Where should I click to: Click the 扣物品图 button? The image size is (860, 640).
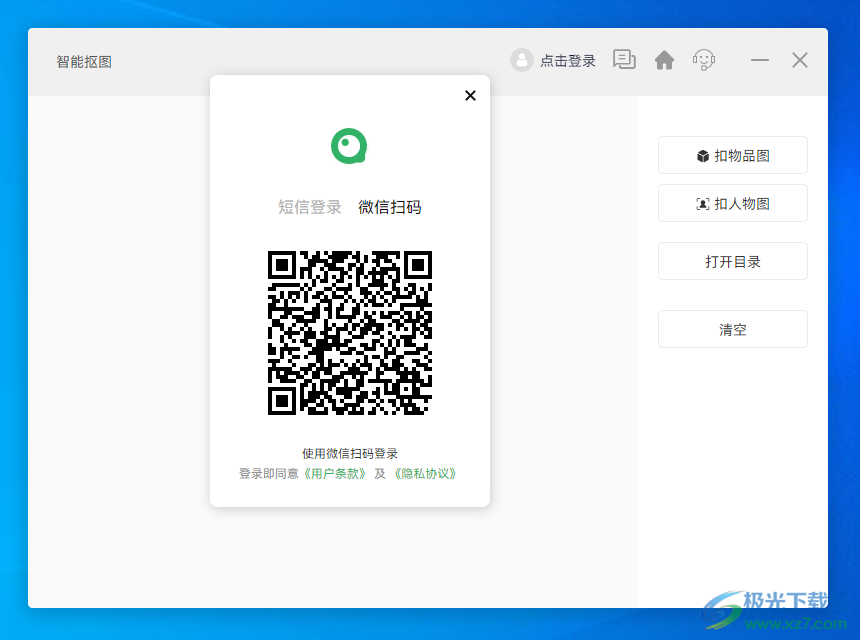733,155
